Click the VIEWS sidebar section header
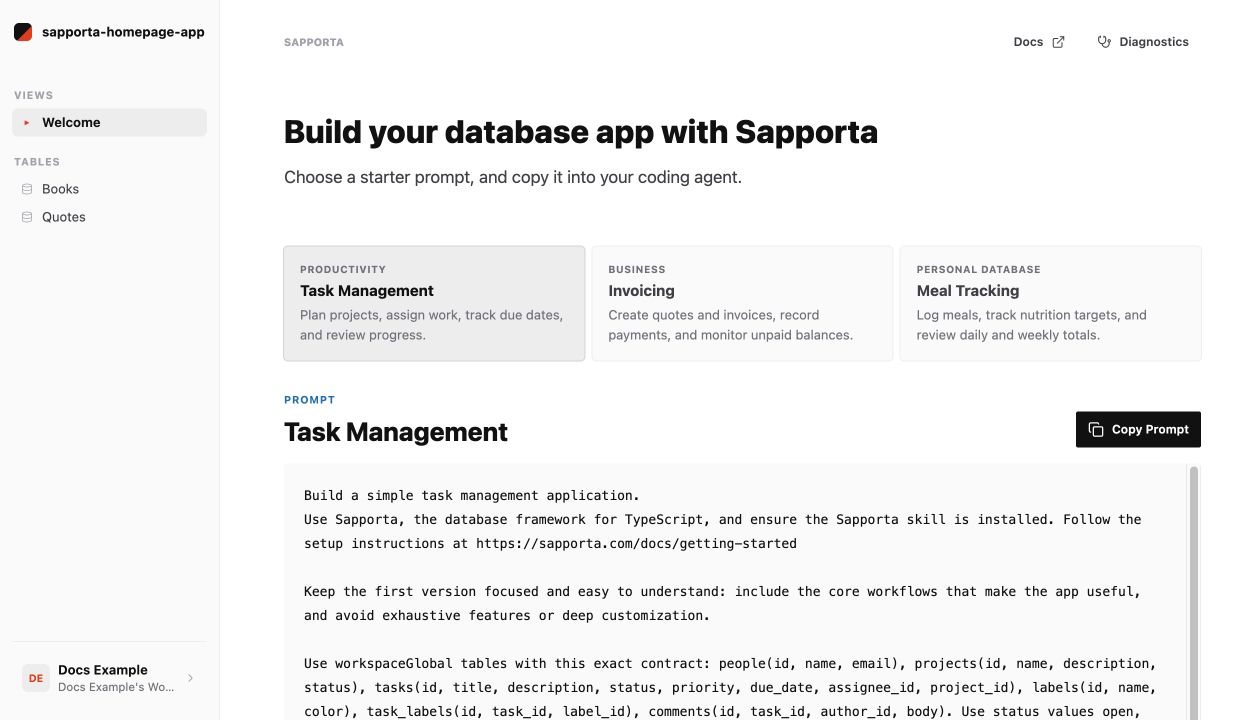The height and width of the screenshot is (720, 1248). pyautogui.click(x=34, y=96)
